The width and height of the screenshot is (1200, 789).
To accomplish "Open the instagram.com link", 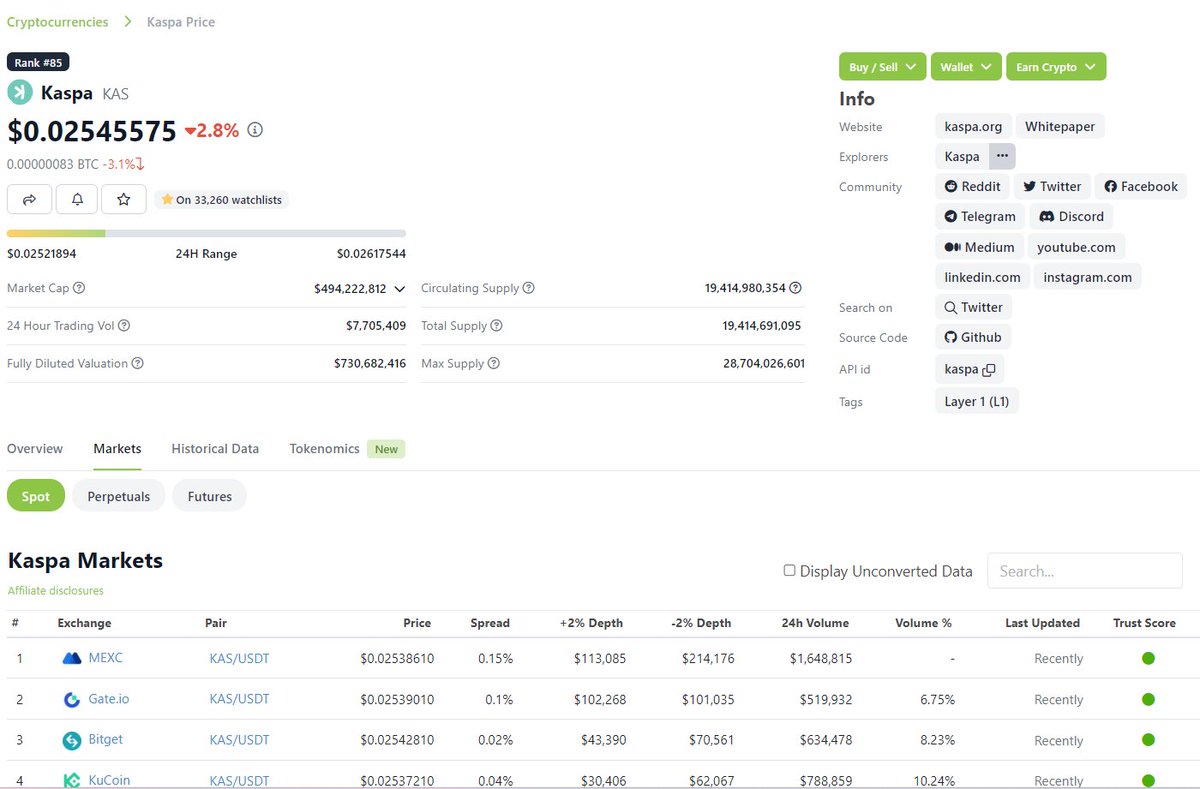I will tap(1088, 277).
